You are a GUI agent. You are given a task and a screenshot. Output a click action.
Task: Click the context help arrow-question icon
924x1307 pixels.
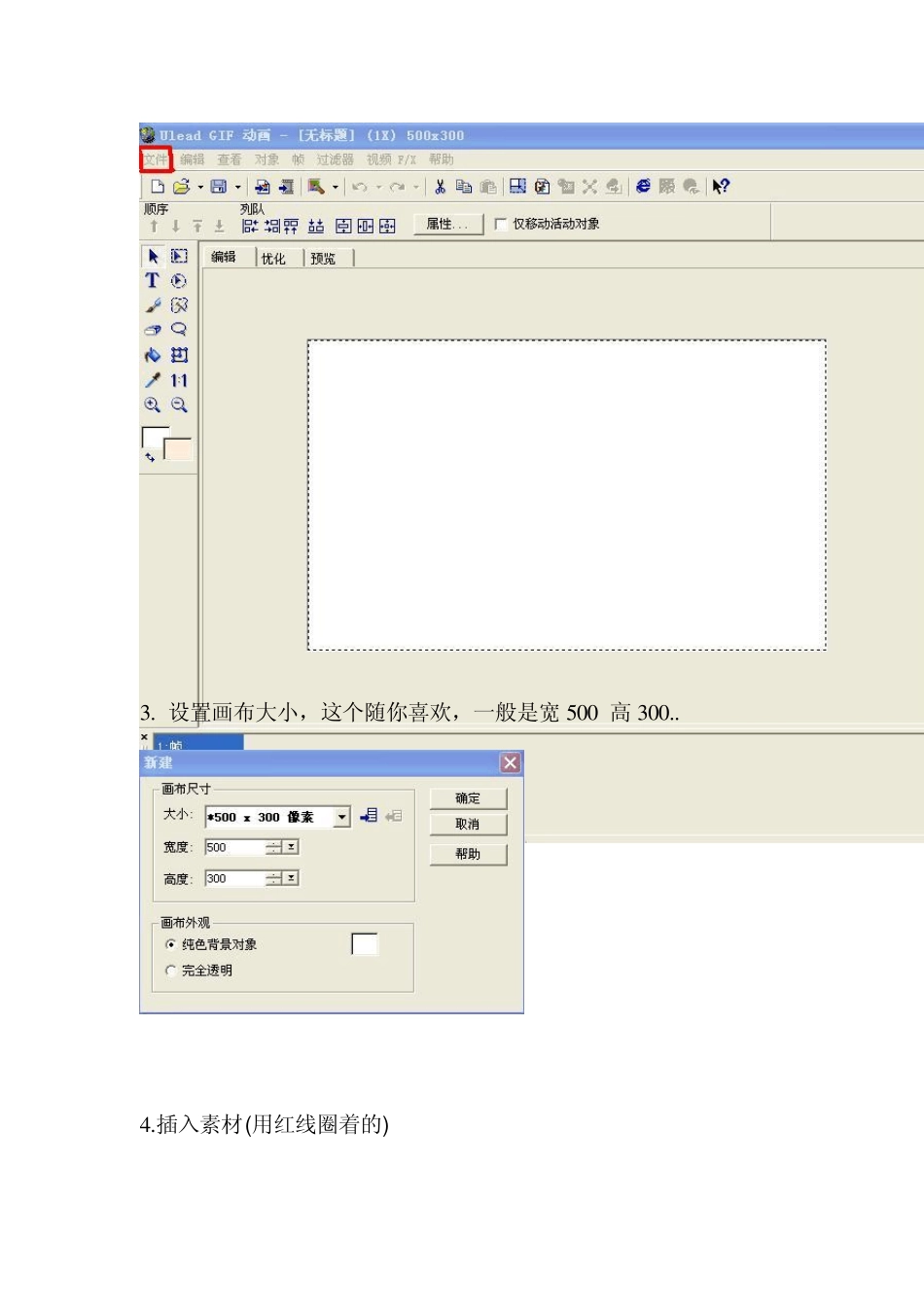721,186
